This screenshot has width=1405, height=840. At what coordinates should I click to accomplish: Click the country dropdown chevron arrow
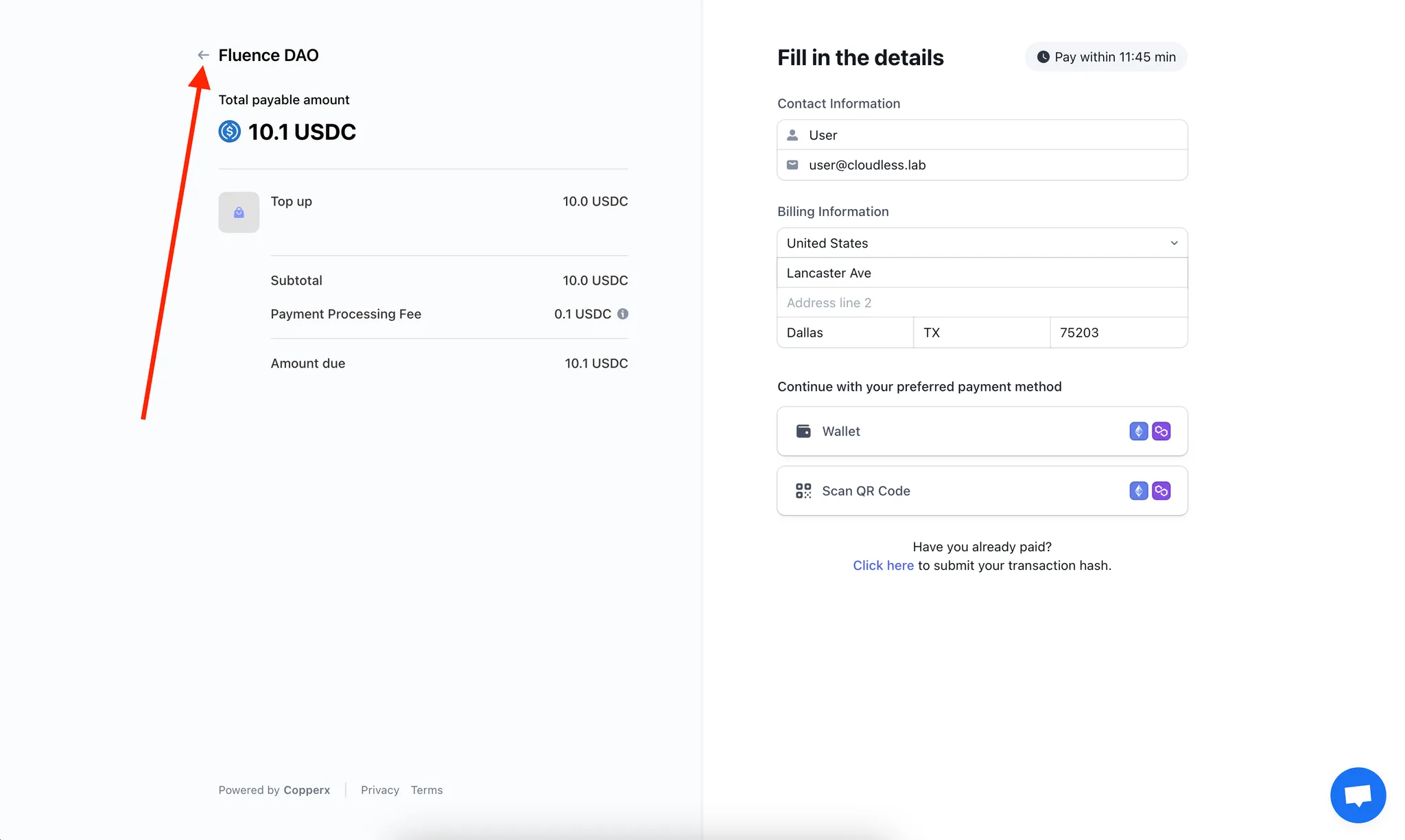click(1174, 243)
